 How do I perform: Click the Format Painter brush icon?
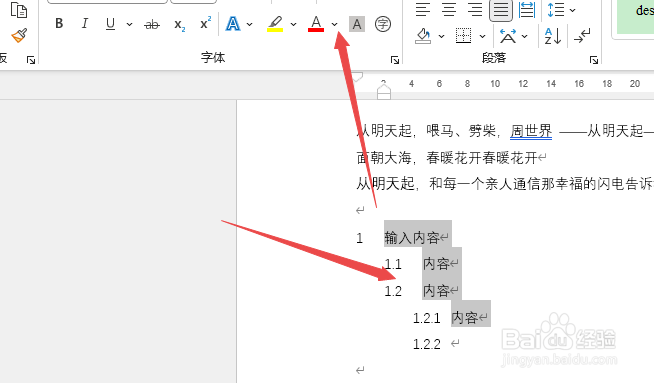(19, 35)
